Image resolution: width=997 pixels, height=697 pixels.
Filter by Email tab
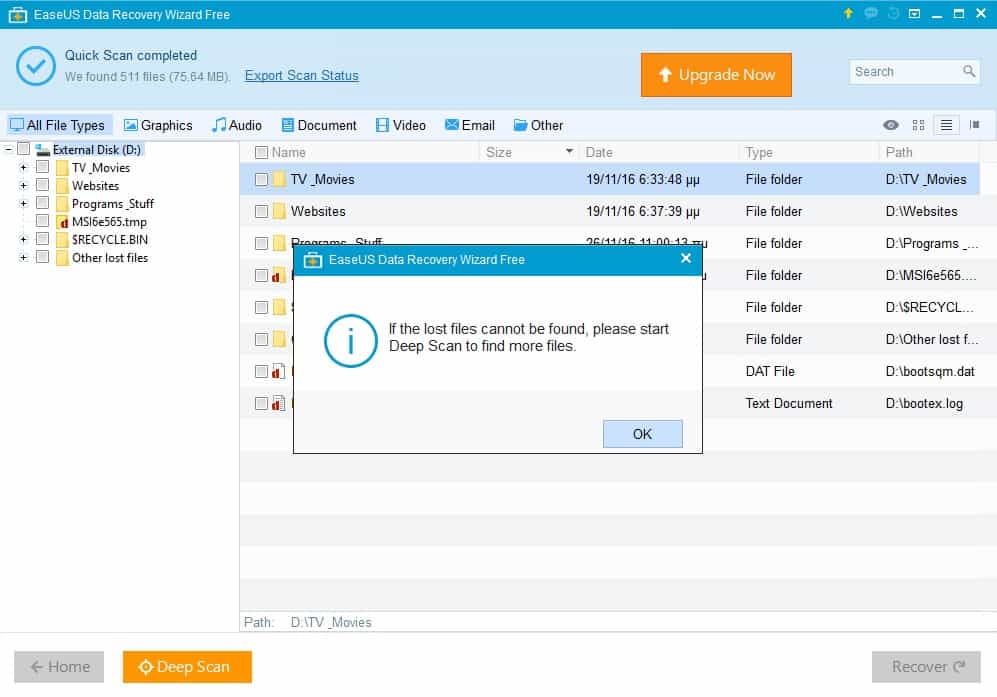pos(470,125)
